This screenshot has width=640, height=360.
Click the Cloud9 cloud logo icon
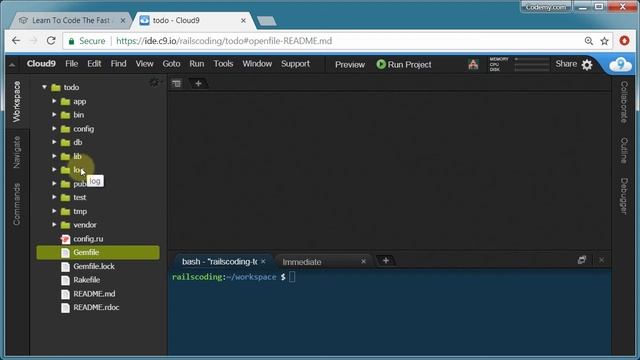(620, 64)
